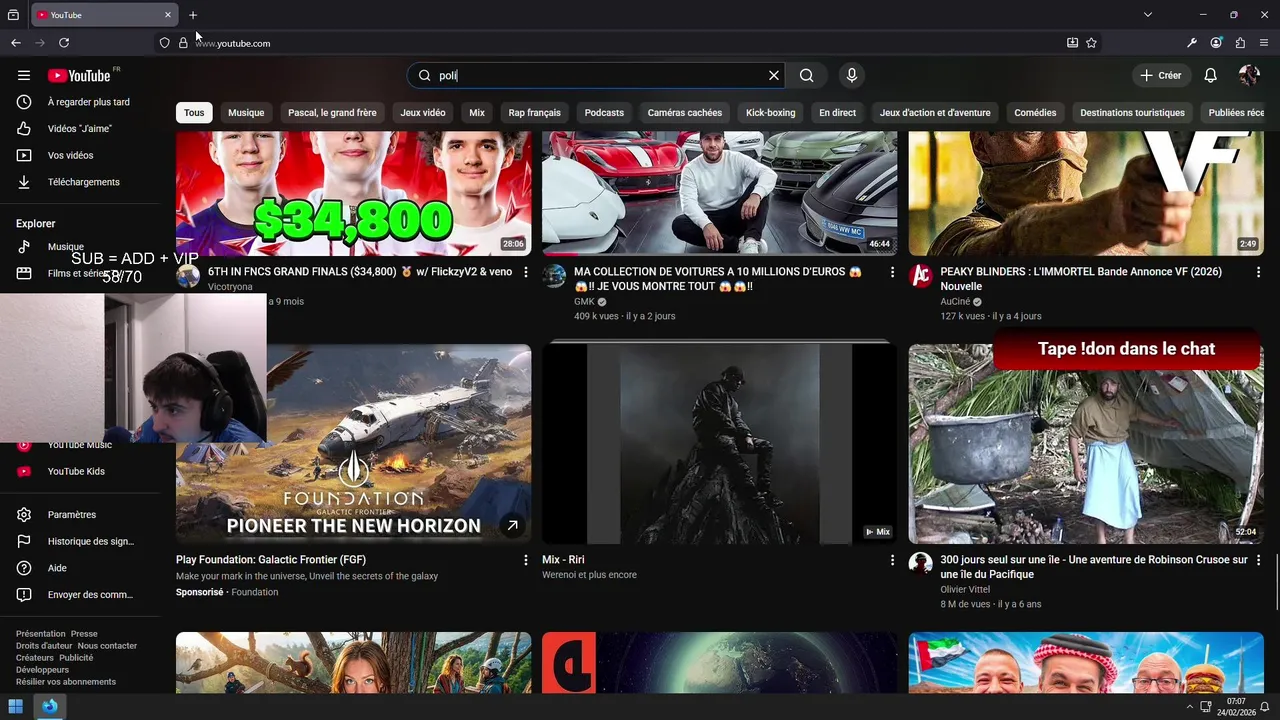Start voice search with the microphone icon

point(851,75)
